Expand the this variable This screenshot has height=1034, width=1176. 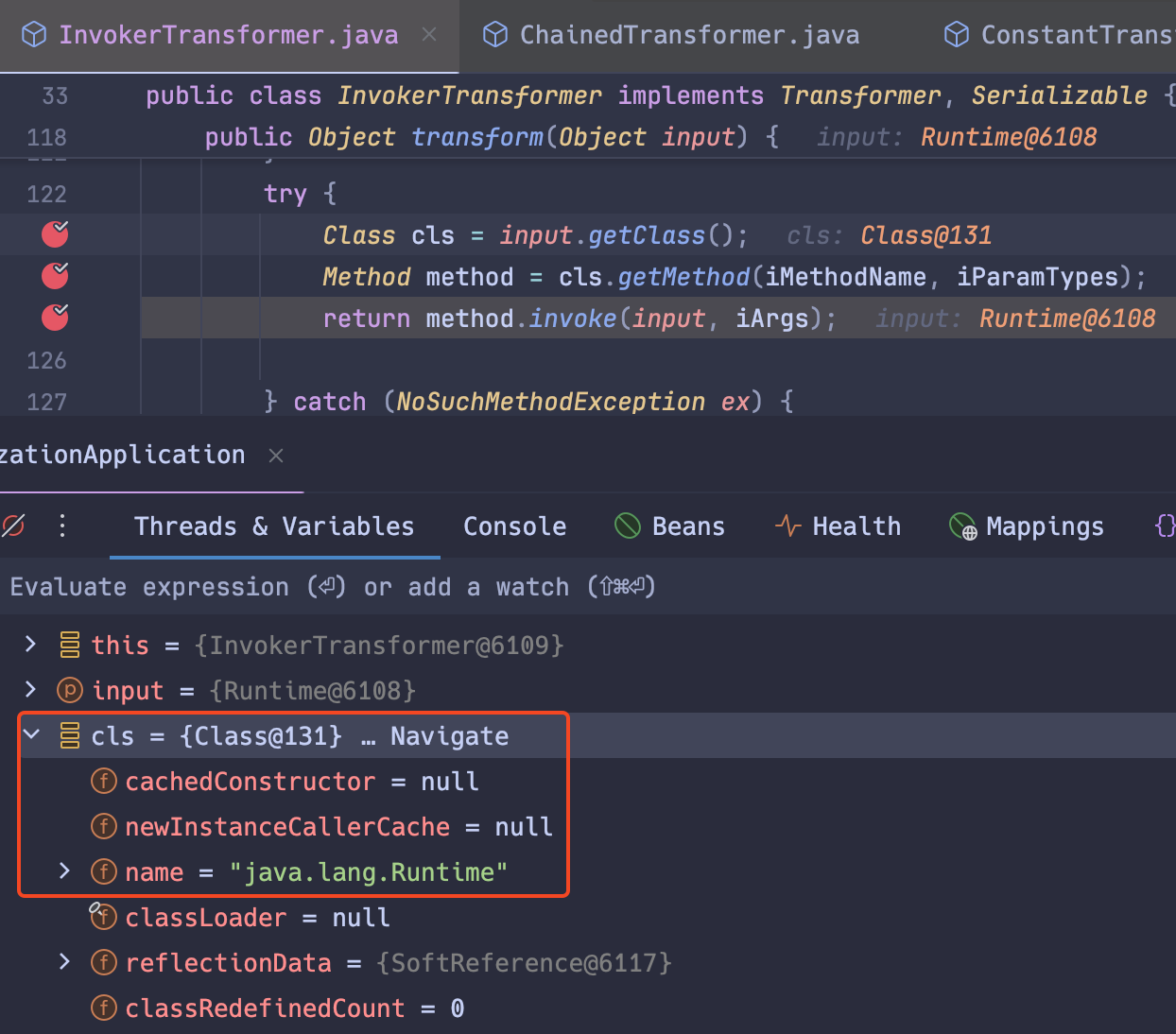(x=29, y=644)
